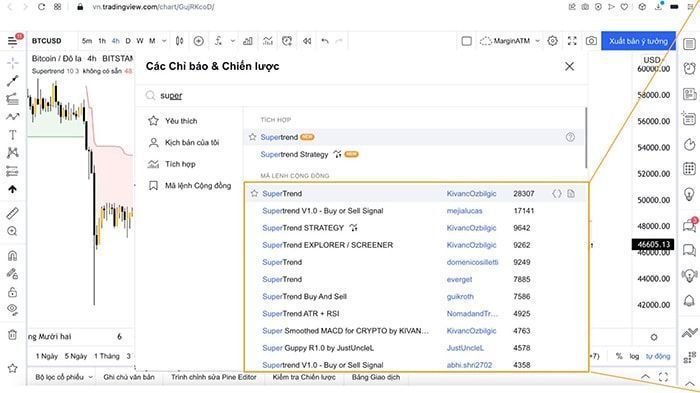Undo the last action
The width and height of the screenshot is (700, 393).
(325, 41)
